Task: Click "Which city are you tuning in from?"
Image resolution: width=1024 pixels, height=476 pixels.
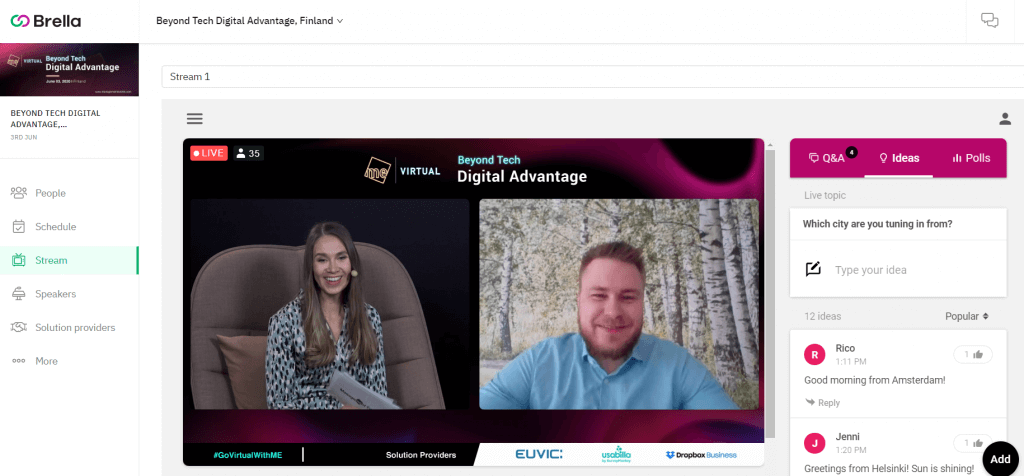Action: click(877, 223)
